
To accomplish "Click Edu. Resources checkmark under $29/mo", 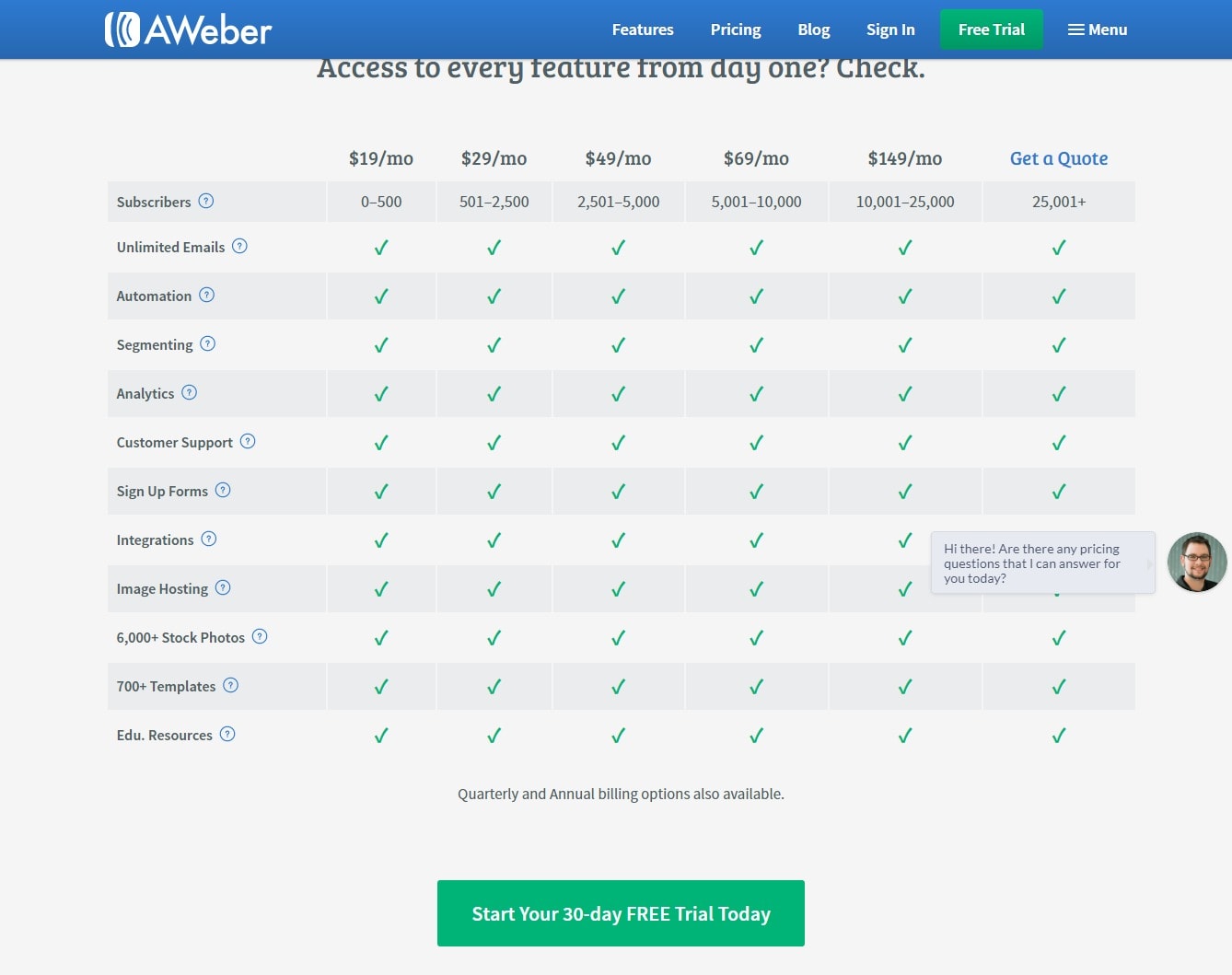I will (x=494, y=736).
